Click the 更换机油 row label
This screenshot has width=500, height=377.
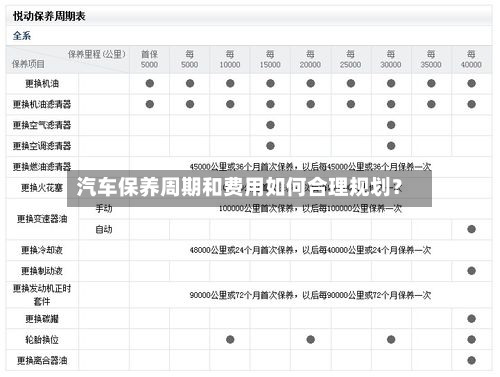[x=42, y=84]
